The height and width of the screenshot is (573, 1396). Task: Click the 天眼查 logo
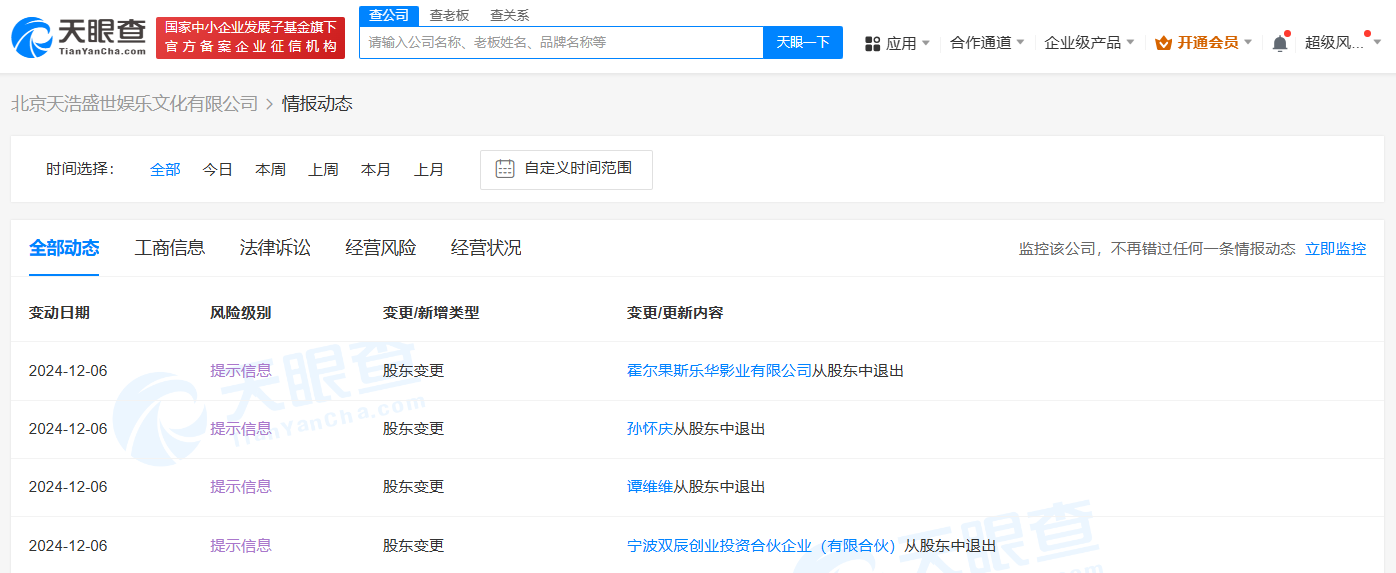point(79,37)
